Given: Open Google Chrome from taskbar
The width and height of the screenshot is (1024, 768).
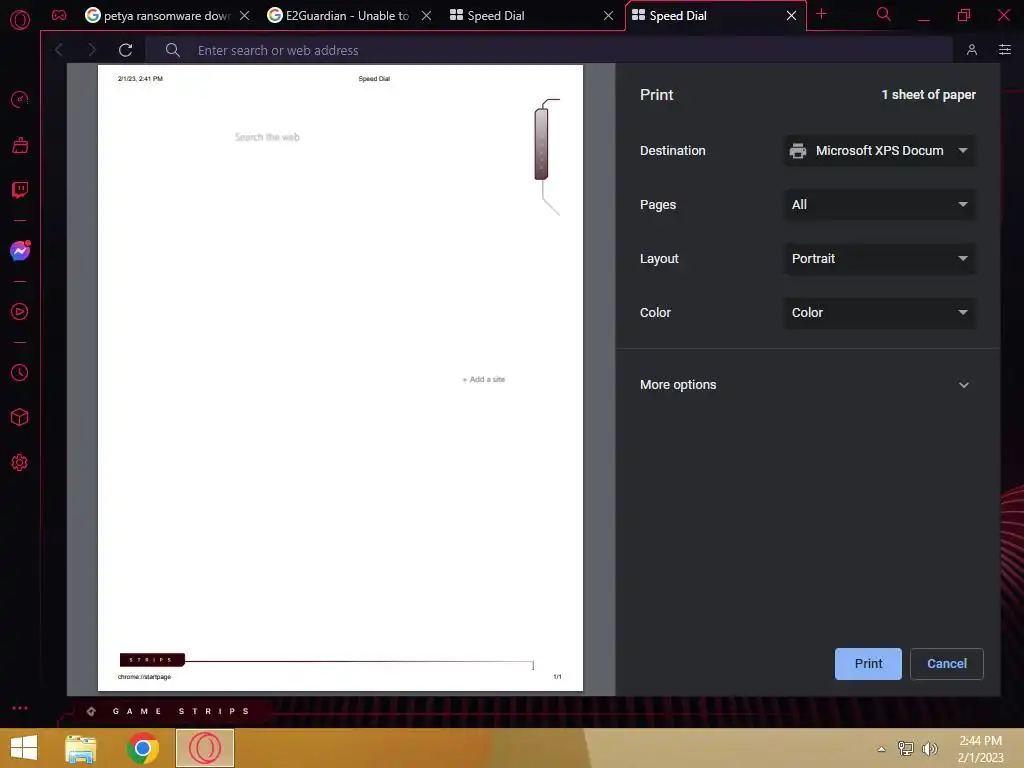Looking at the screenshot, I should (x=142, y=748).
